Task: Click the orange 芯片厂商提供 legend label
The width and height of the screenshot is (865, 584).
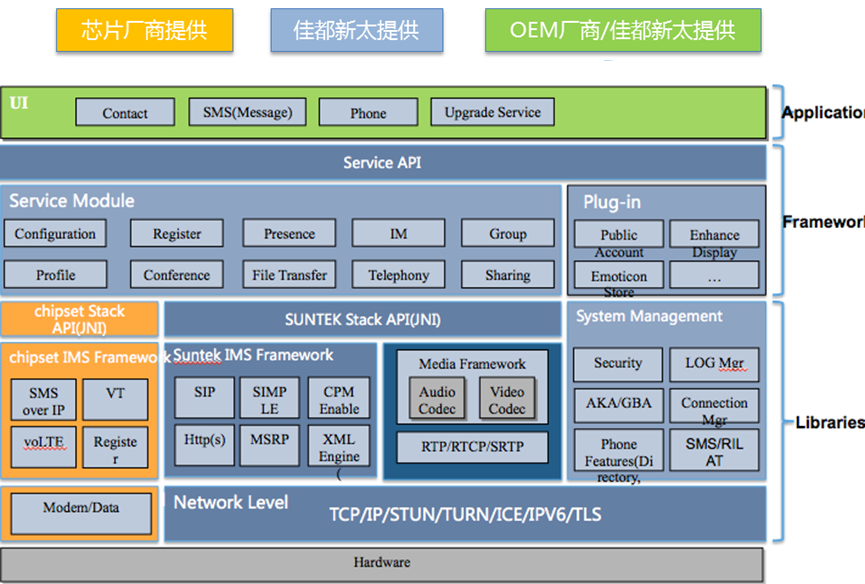Action: 146,30
